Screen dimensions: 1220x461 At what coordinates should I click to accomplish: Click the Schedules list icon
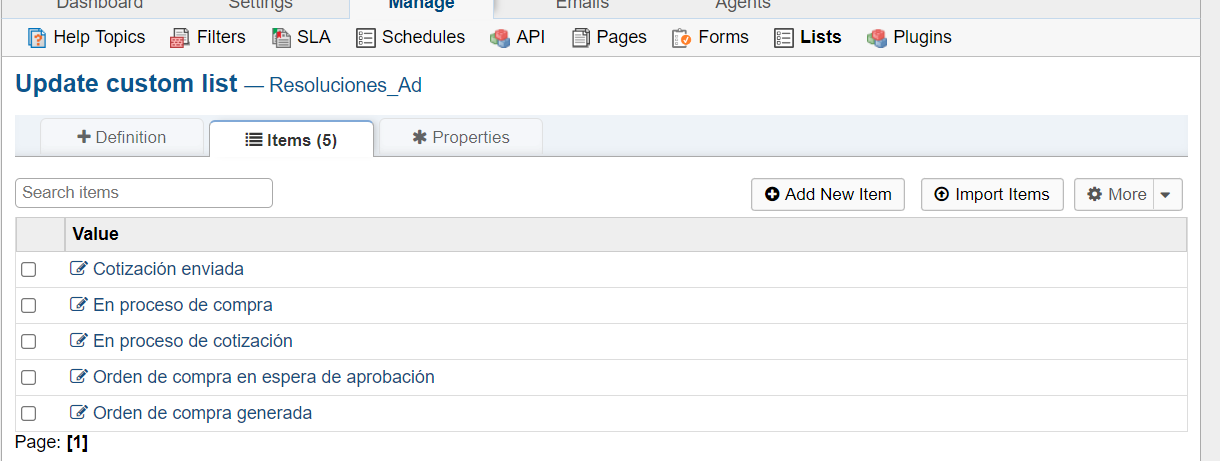coord(366,38)
